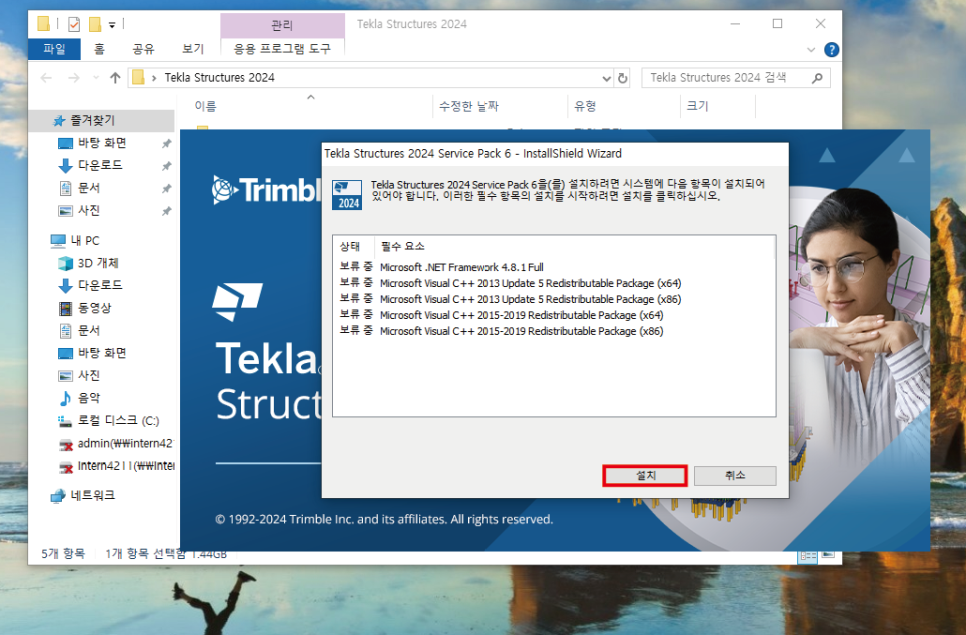Open pinned 바탕 화면 under 즐겨찾기
The image size is (966, 635).
point(102,143)
